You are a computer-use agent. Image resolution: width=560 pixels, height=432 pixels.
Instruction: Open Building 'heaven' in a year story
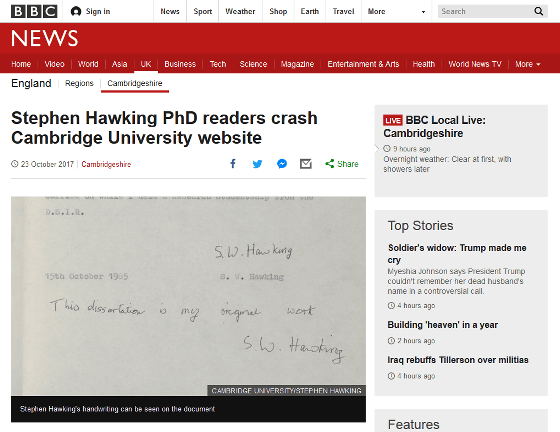tap(442, 325)
